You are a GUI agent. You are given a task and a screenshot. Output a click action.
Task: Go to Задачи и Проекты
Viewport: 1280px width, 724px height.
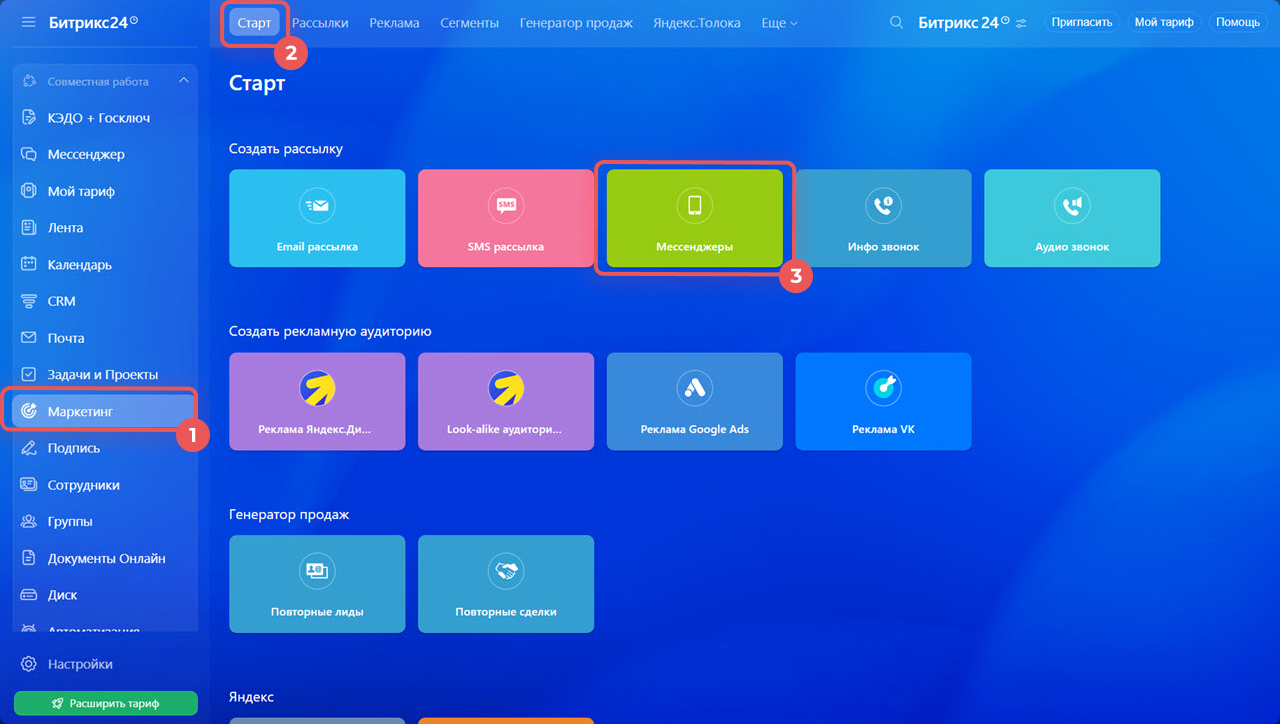105,374
